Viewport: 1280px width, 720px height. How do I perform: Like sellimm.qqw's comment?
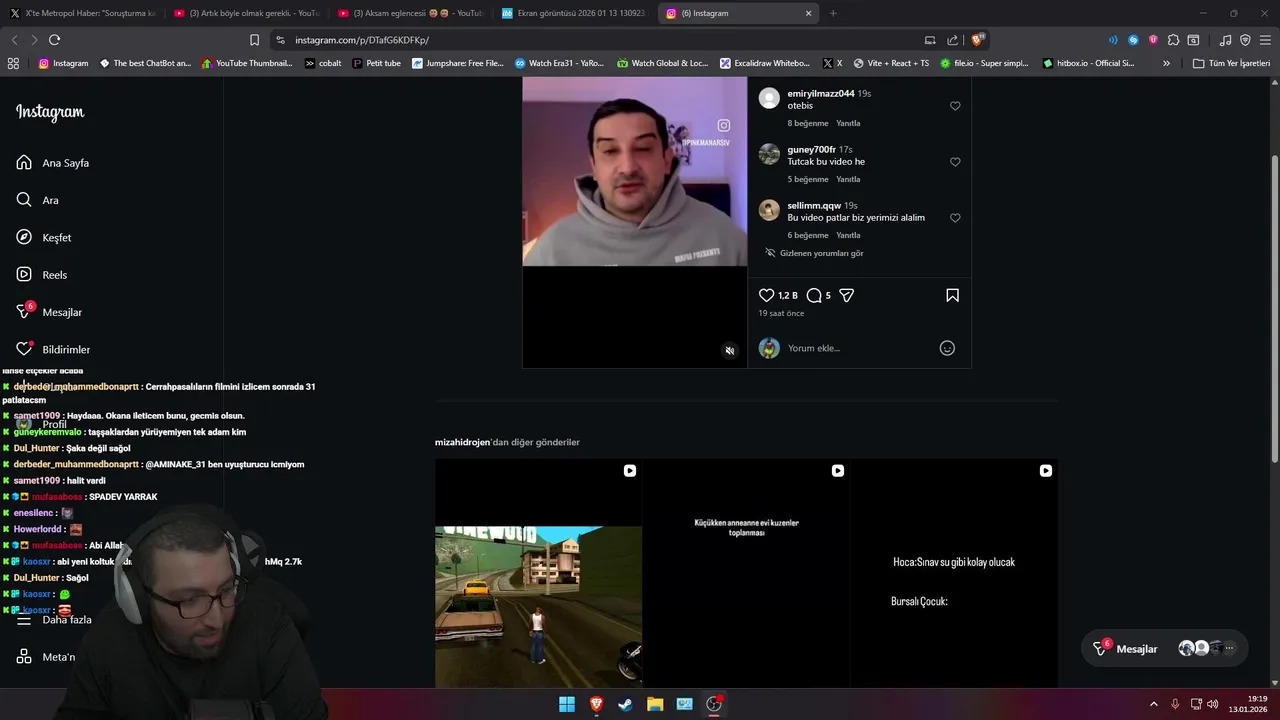(x=955, y=218)
